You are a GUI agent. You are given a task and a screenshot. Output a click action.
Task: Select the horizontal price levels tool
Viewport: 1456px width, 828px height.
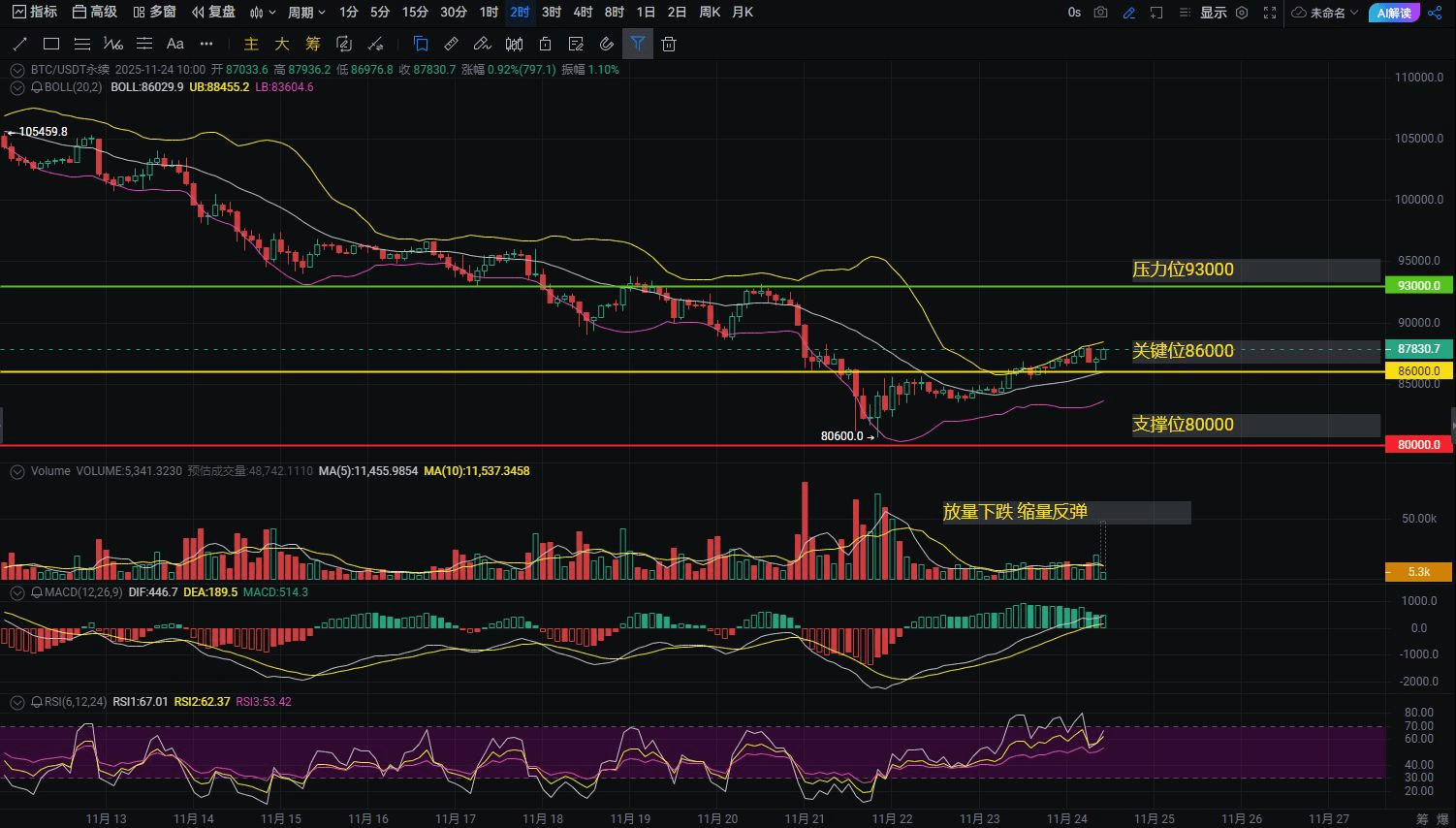(144, 44)
